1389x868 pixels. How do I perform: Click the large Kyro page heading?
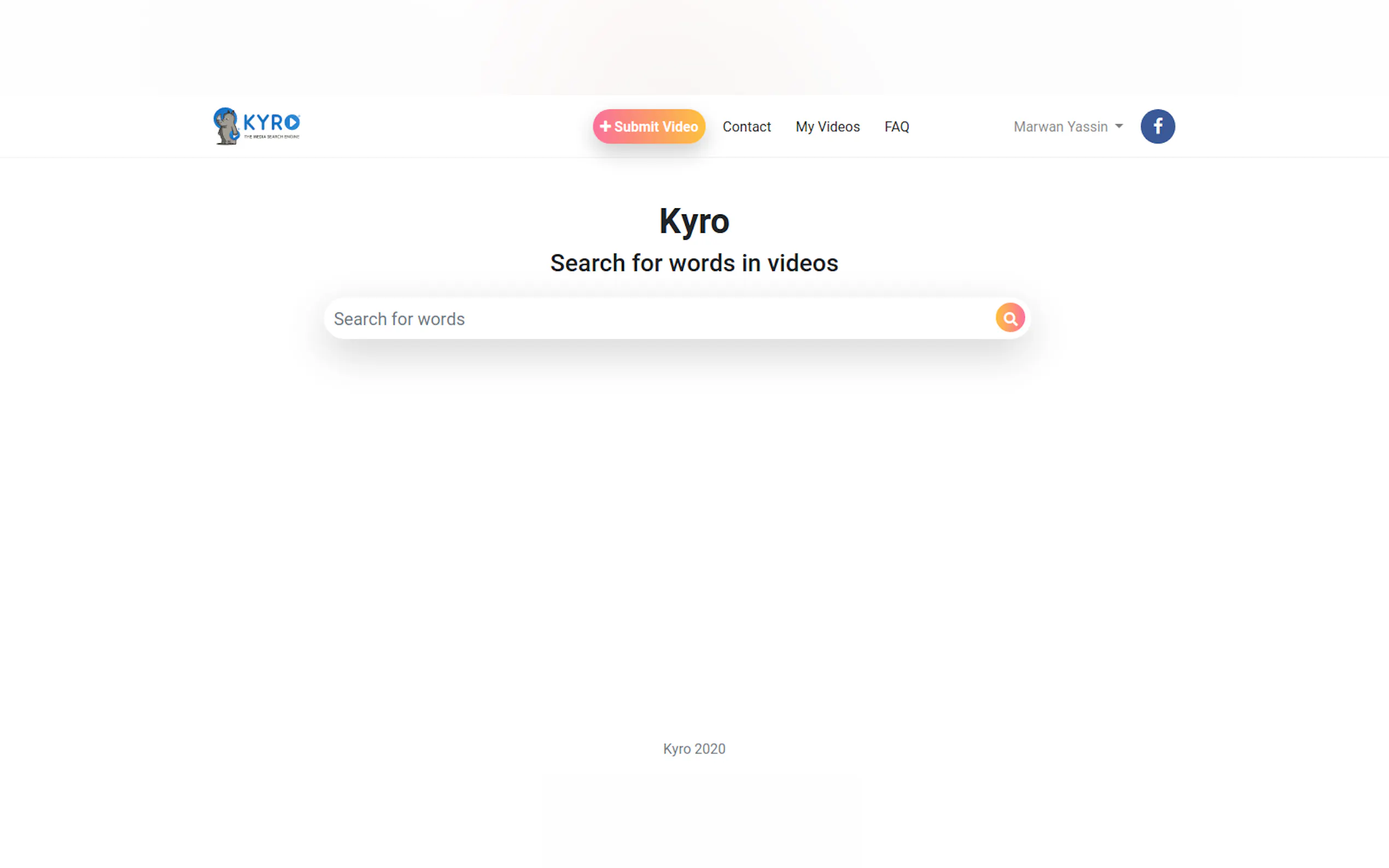tap(693, 221)
